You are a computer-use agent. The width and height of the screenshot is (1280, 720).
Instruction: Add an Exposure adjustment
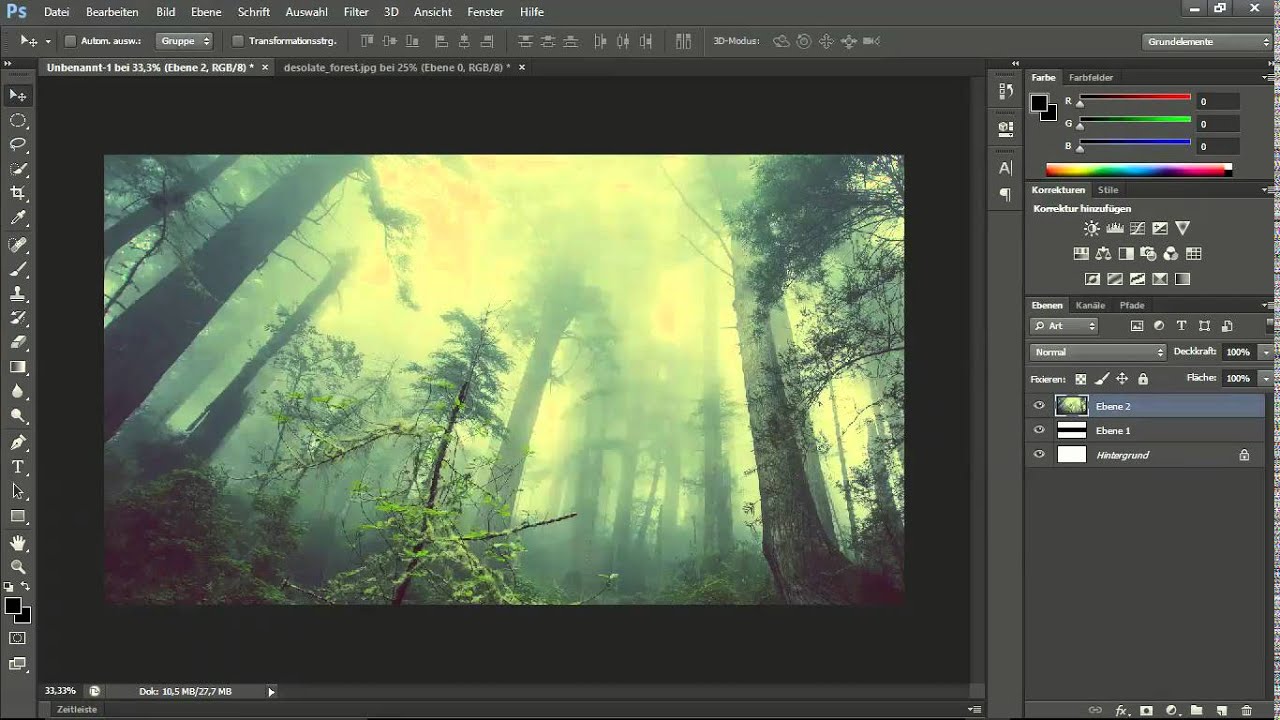pyautogui.click(x=1160, y=229)
